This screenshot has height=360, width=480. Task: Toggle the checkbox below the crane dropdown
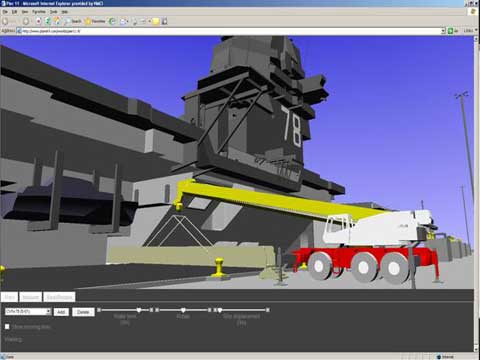[x=7, y=327]
